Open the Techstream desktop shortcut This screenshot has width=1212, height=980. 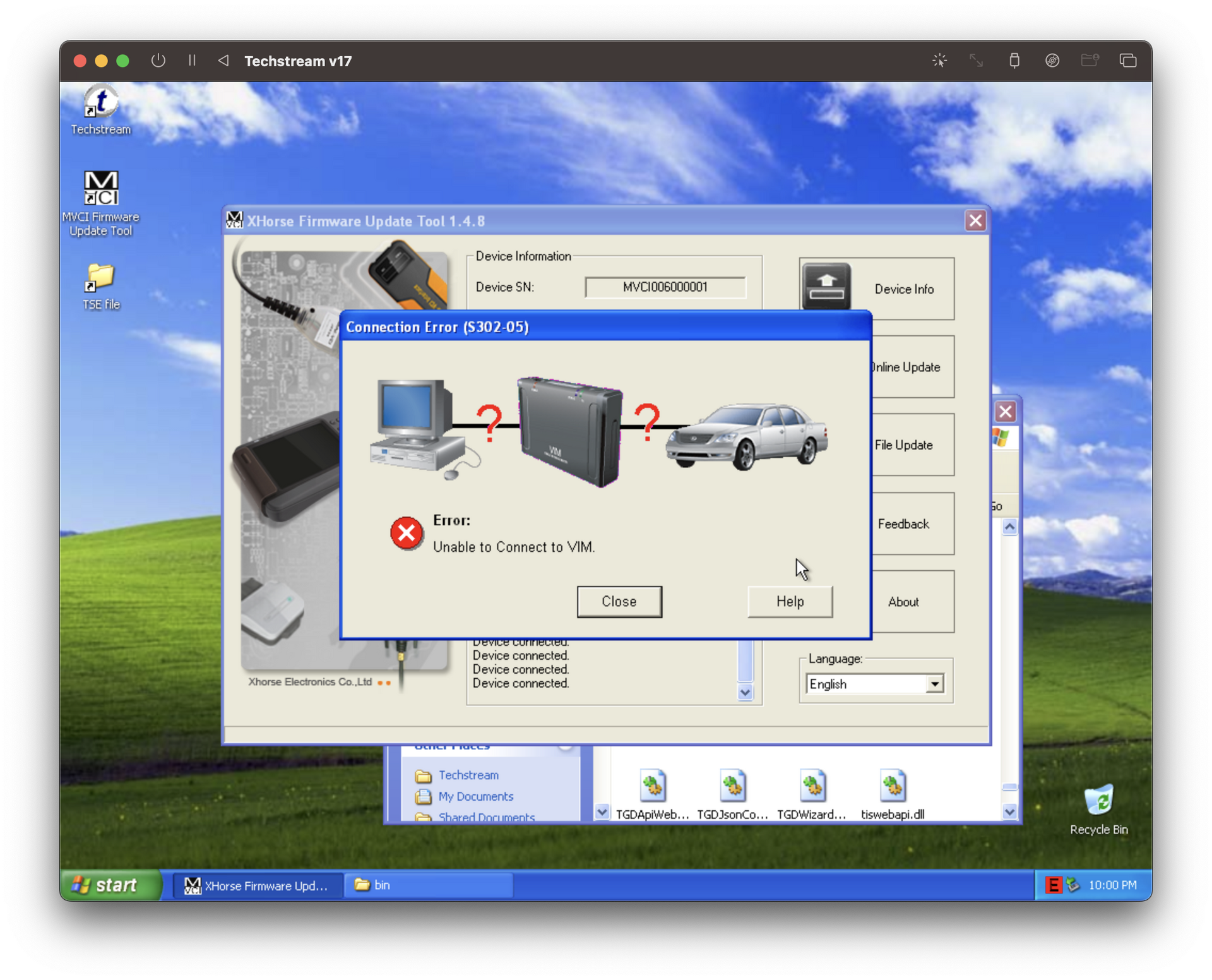click(101, 110)
